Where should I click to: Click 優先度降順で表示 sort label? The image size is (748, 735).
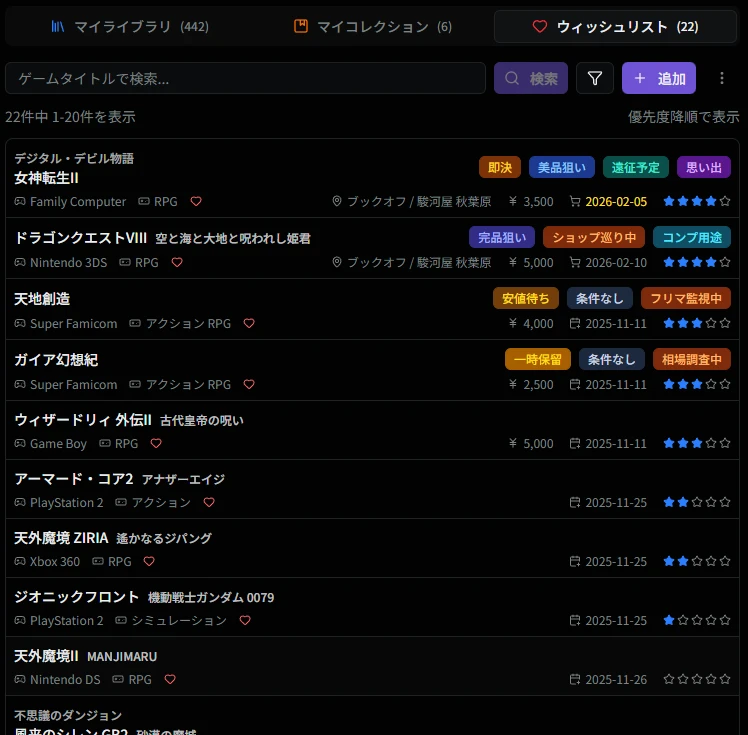[683, 117]
